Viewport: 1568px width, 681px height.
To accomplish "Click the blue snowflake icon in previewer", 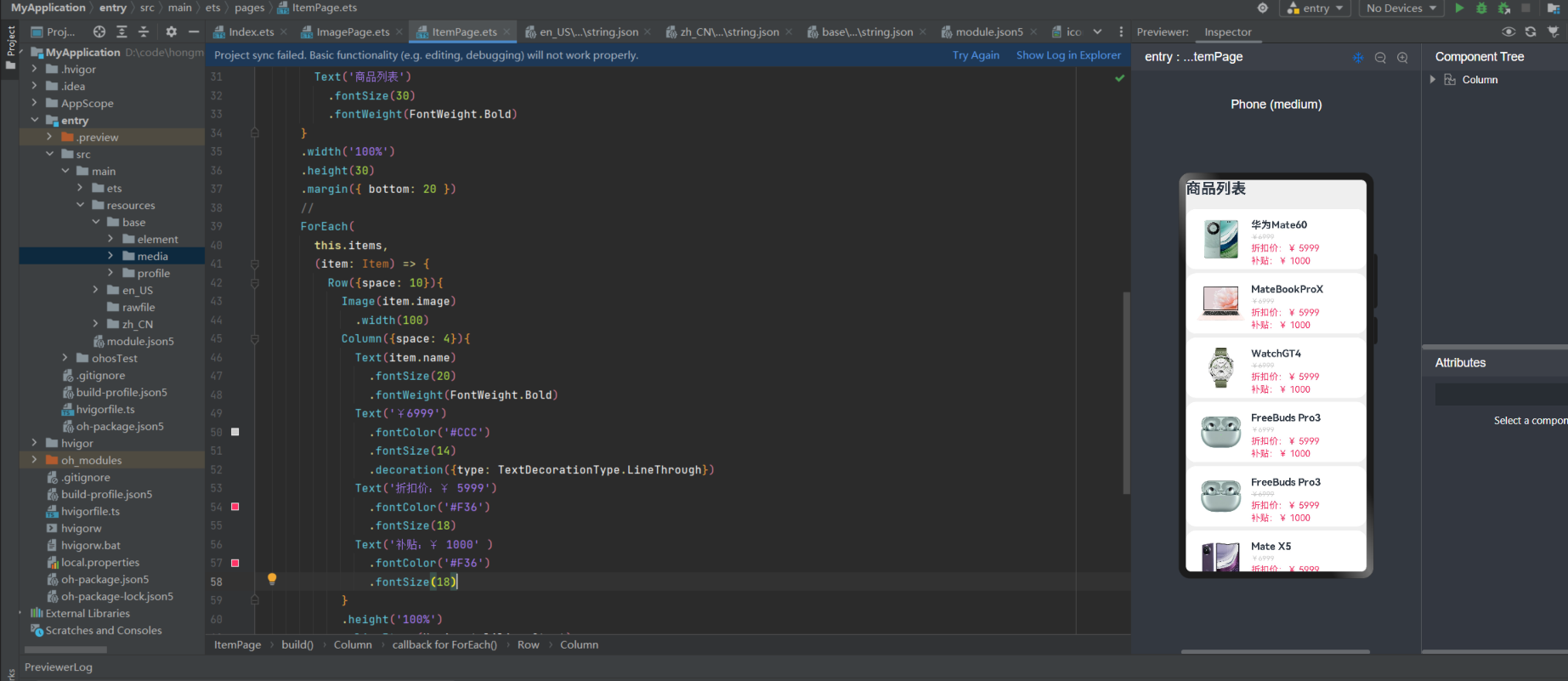I will [x=1358, y=57].
